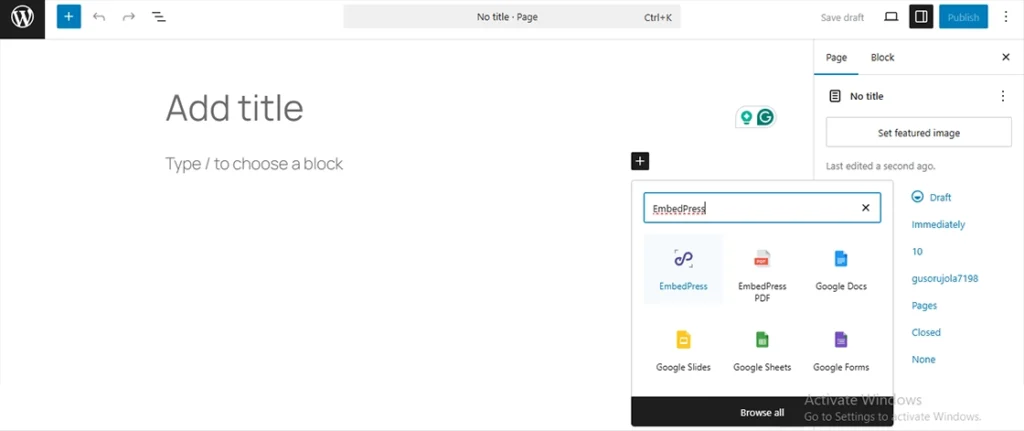
Task: Insert the Google Forms block
Action: 840,350
